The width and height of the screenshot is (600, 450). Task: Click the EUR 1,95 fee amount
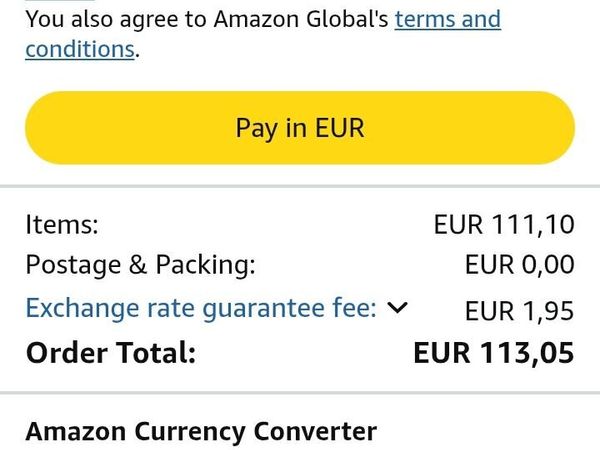(519, 311)
